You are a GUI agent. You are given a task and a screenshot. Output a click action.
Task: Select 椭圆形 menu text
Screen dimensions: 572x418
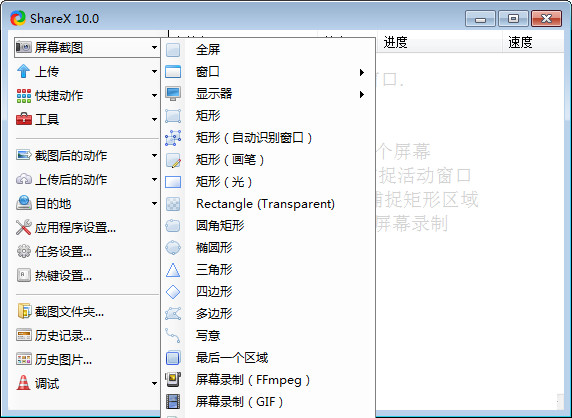tap(214, 248)
